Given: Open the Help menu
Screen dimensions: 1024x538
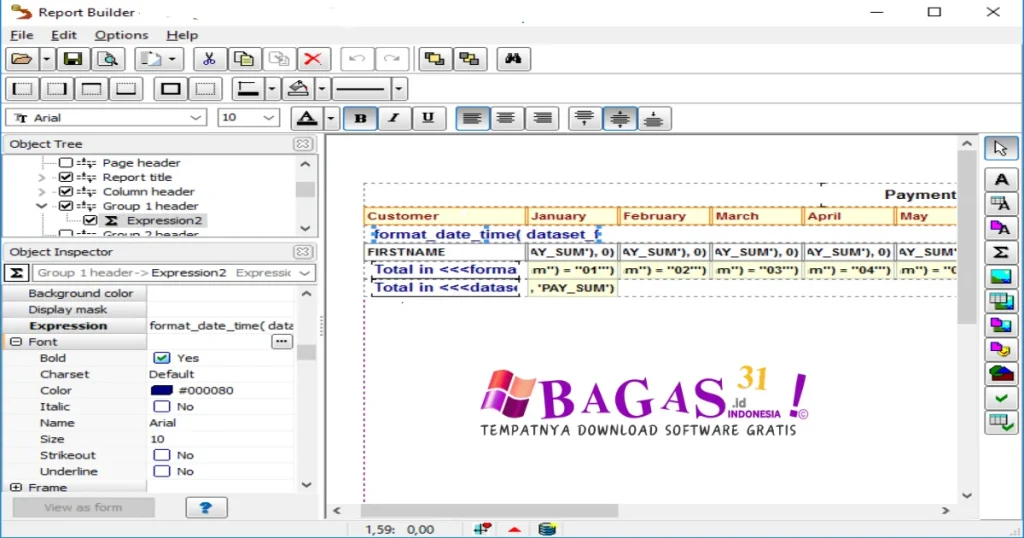Looking at the screenshot, I should [x=182, y=35].
